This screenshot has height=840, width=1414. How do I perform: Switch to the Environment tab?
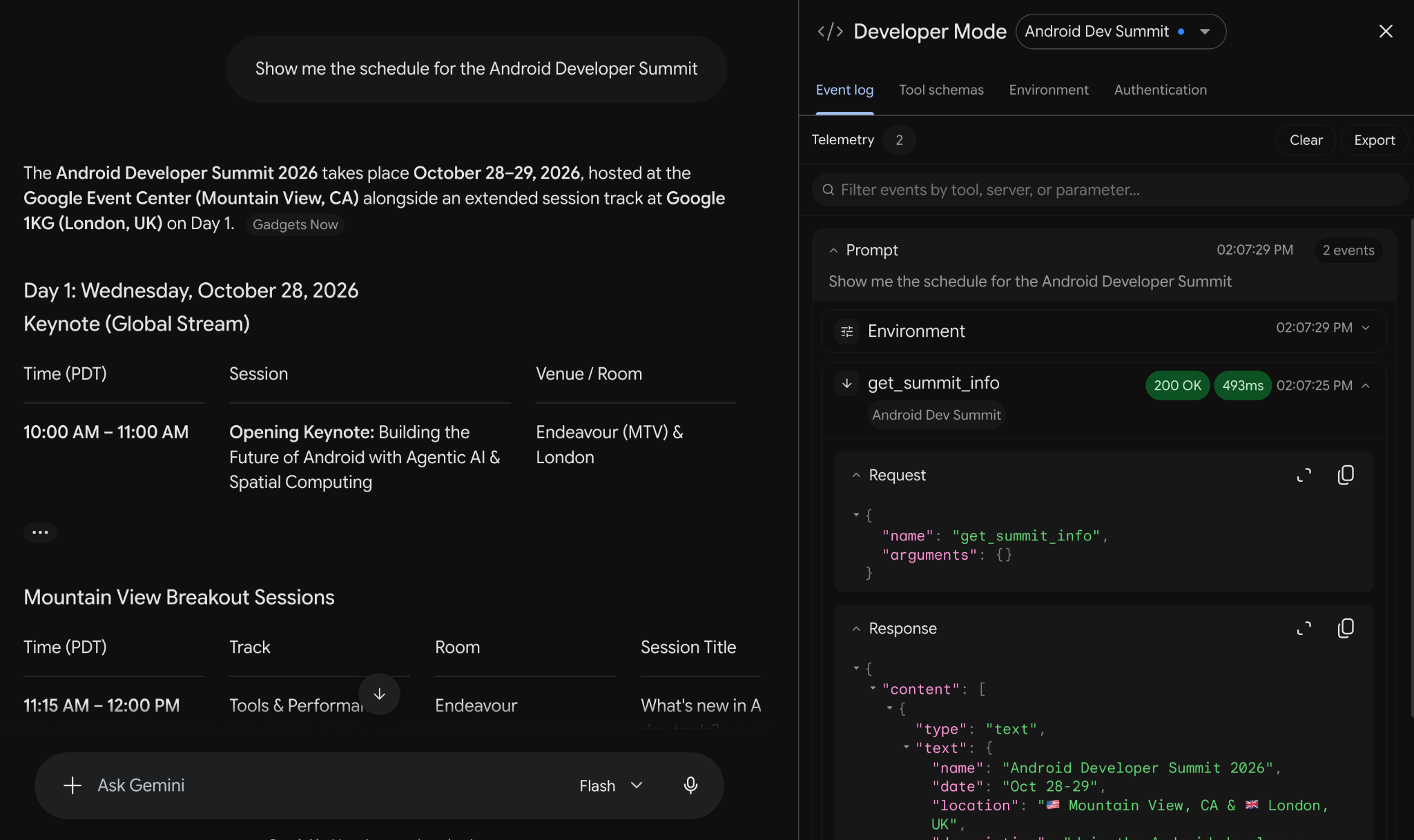(1048, 90)
